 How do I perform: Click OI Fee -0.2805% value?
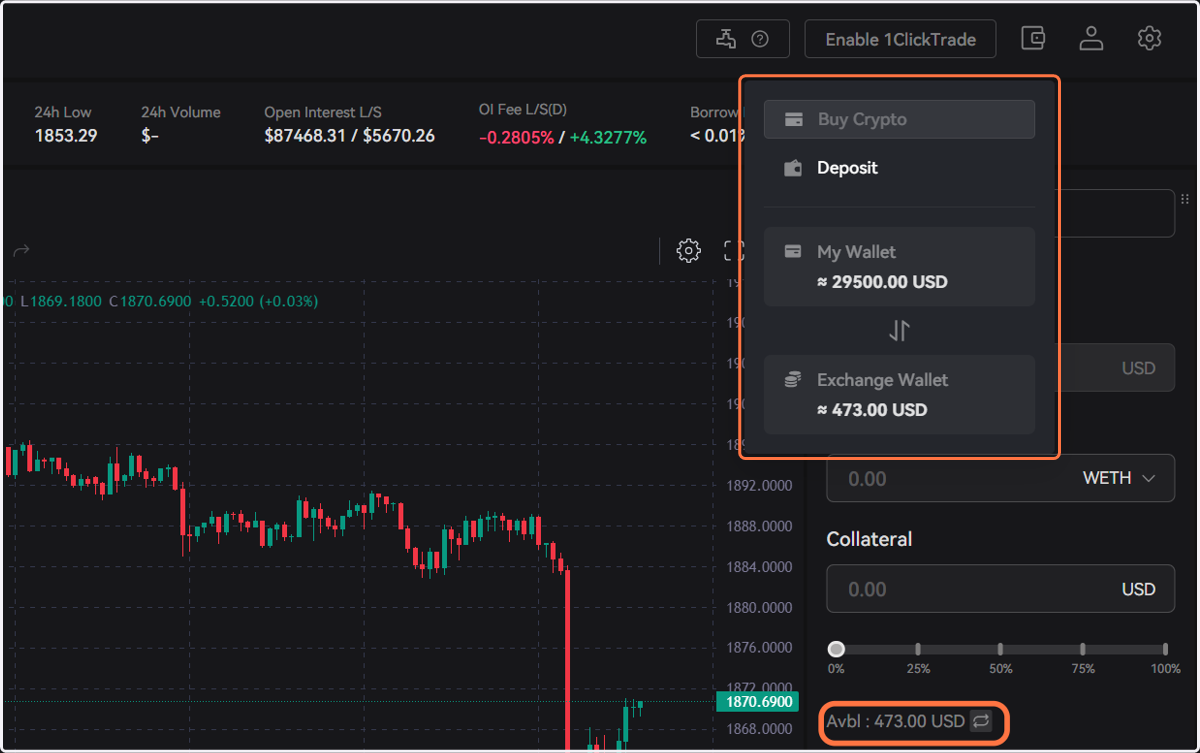[x=516, y=137]
